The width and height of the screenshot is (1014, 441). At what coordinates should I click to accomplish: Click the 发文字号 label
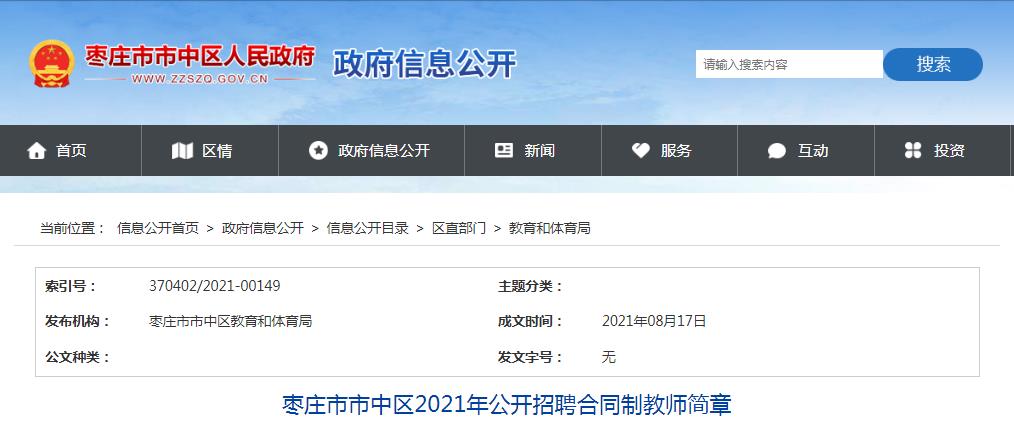[530, 356]
